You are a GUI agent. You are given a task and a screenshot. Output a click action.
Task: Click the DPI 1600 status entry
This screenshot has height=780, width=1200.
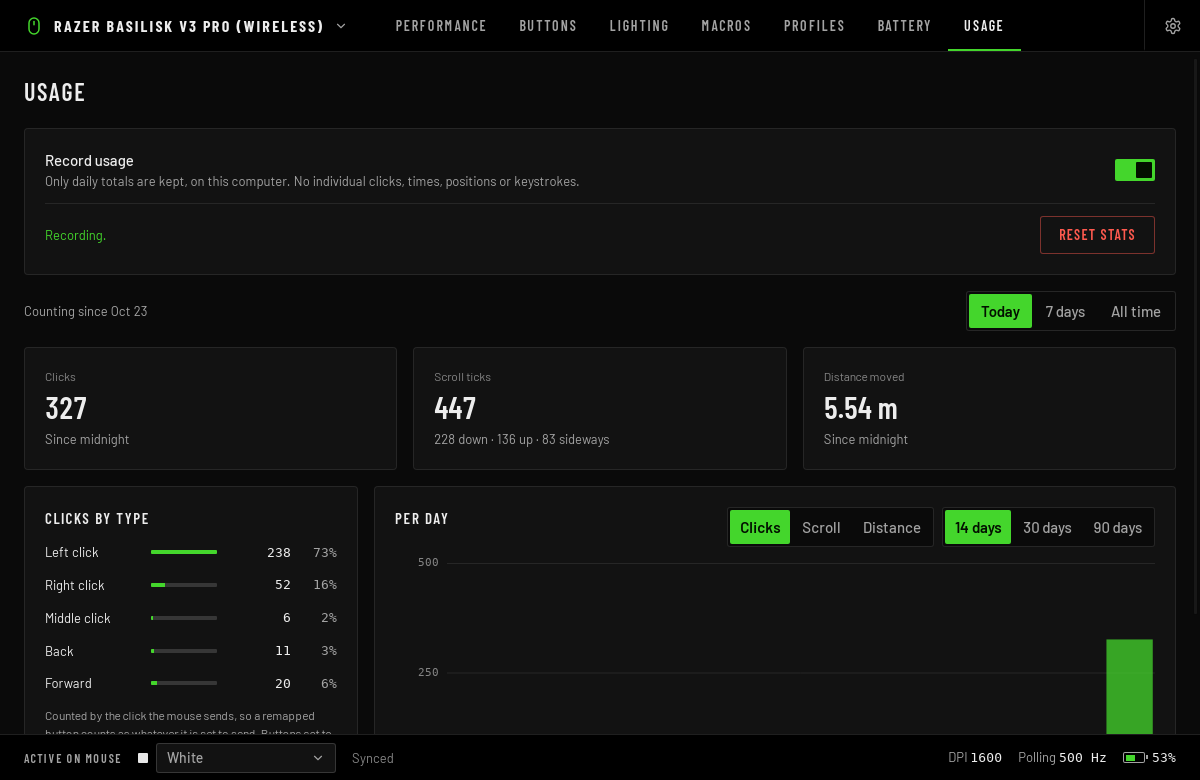click(x=975, y=758)
